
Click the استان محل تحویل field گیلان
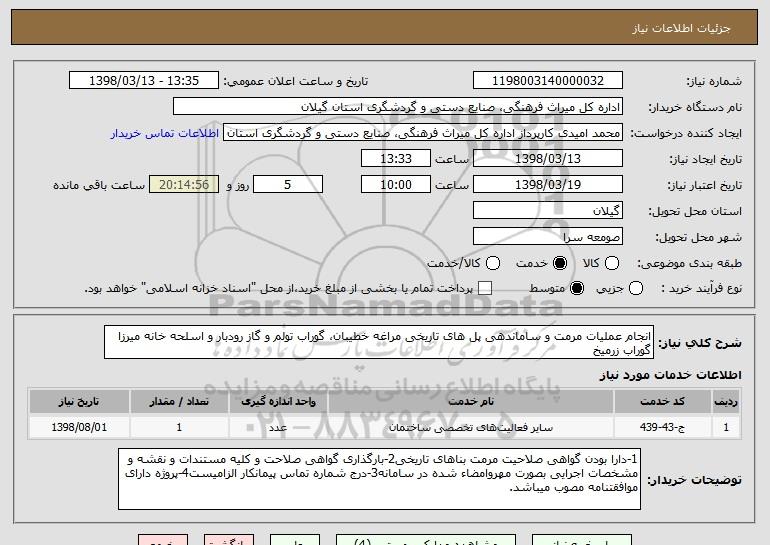[x=548, y=211]
